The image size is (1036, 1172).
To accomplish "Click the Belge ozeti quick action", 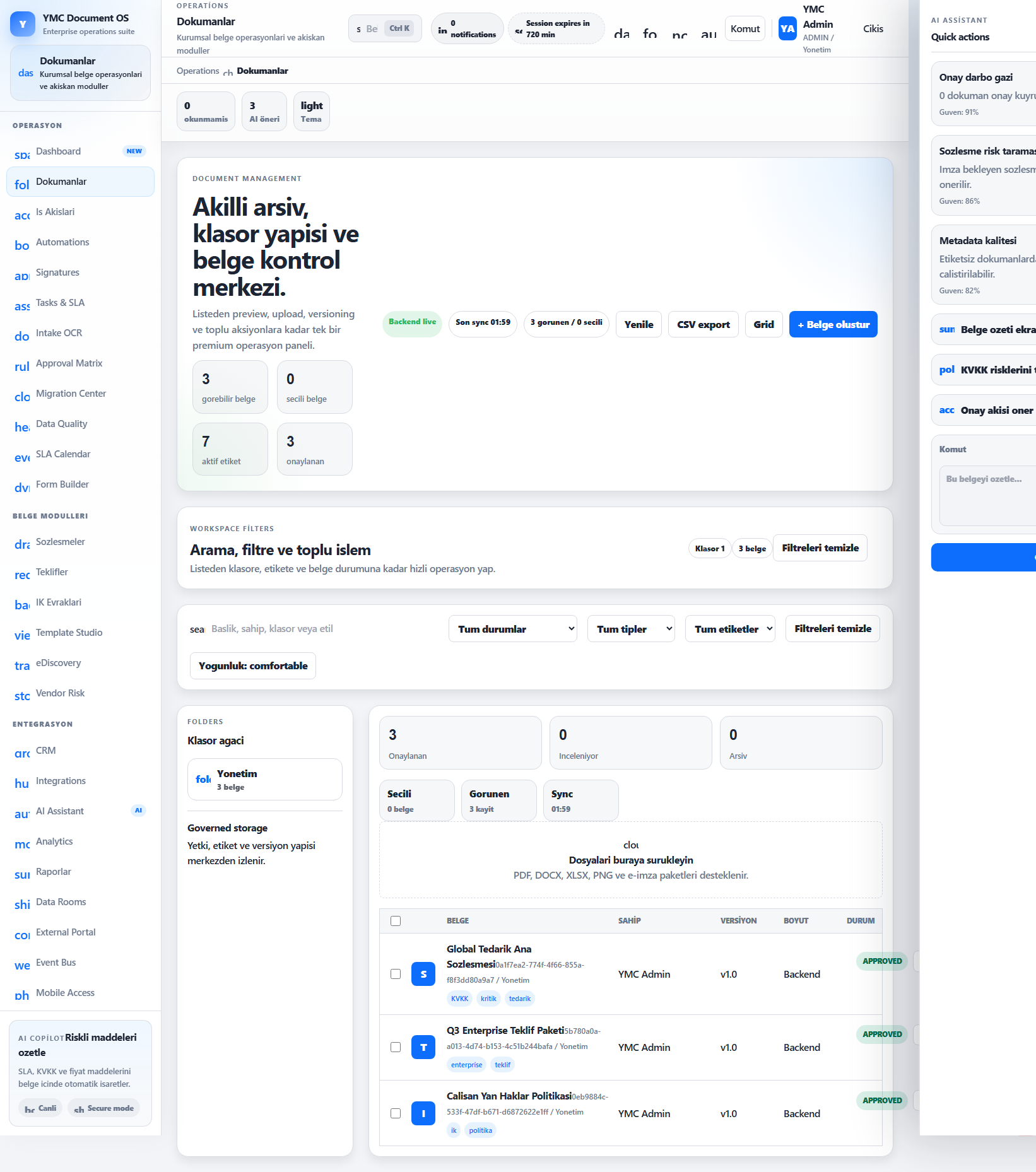I will pyautogui.click(x=984, y=329).
